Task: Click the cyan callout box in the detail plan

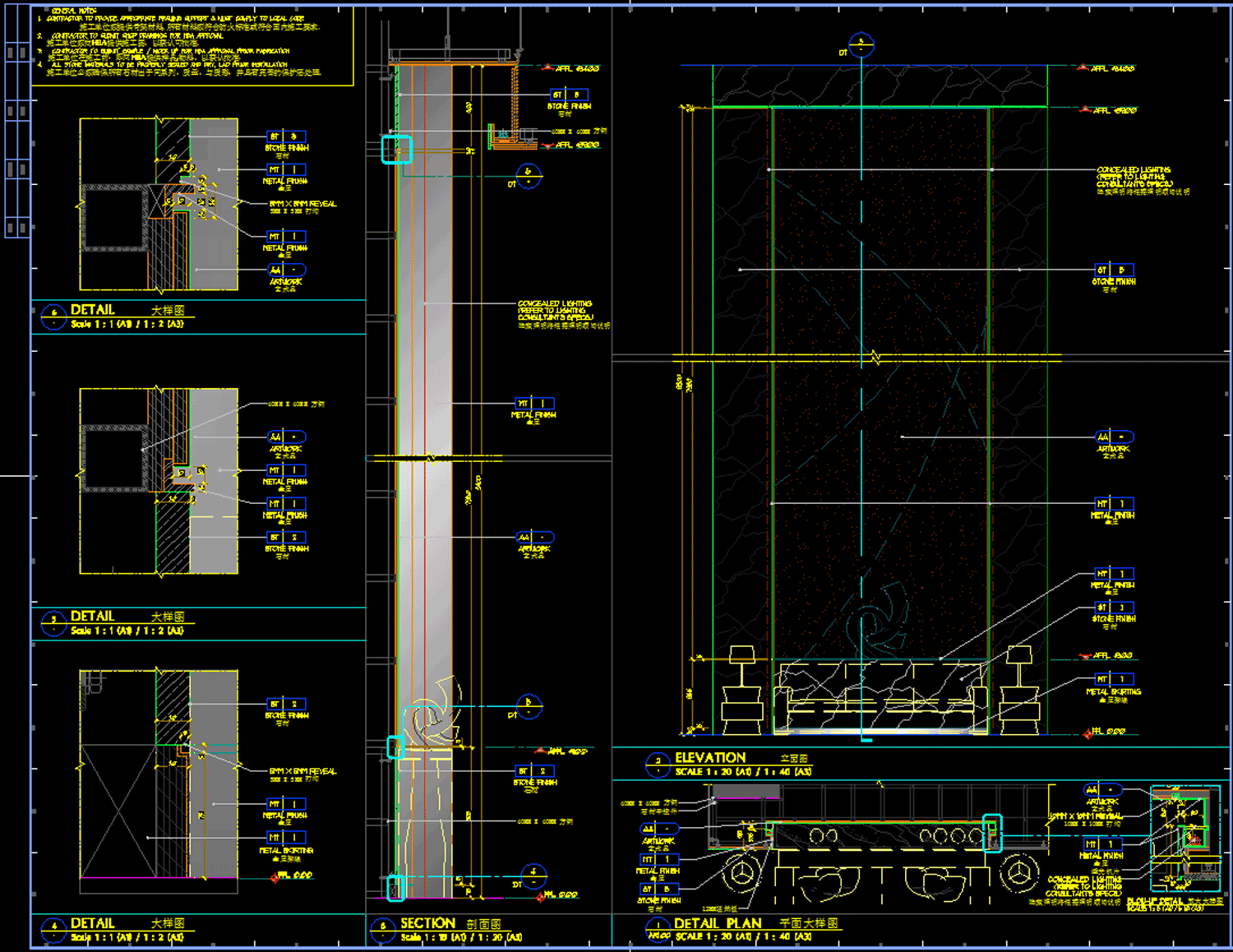Action: 992,833
